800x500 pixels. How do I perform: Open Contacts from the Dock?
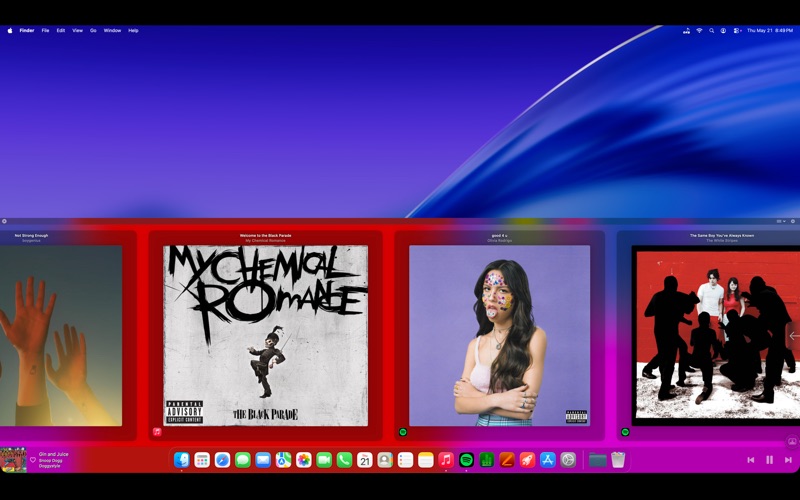[385, 460]
